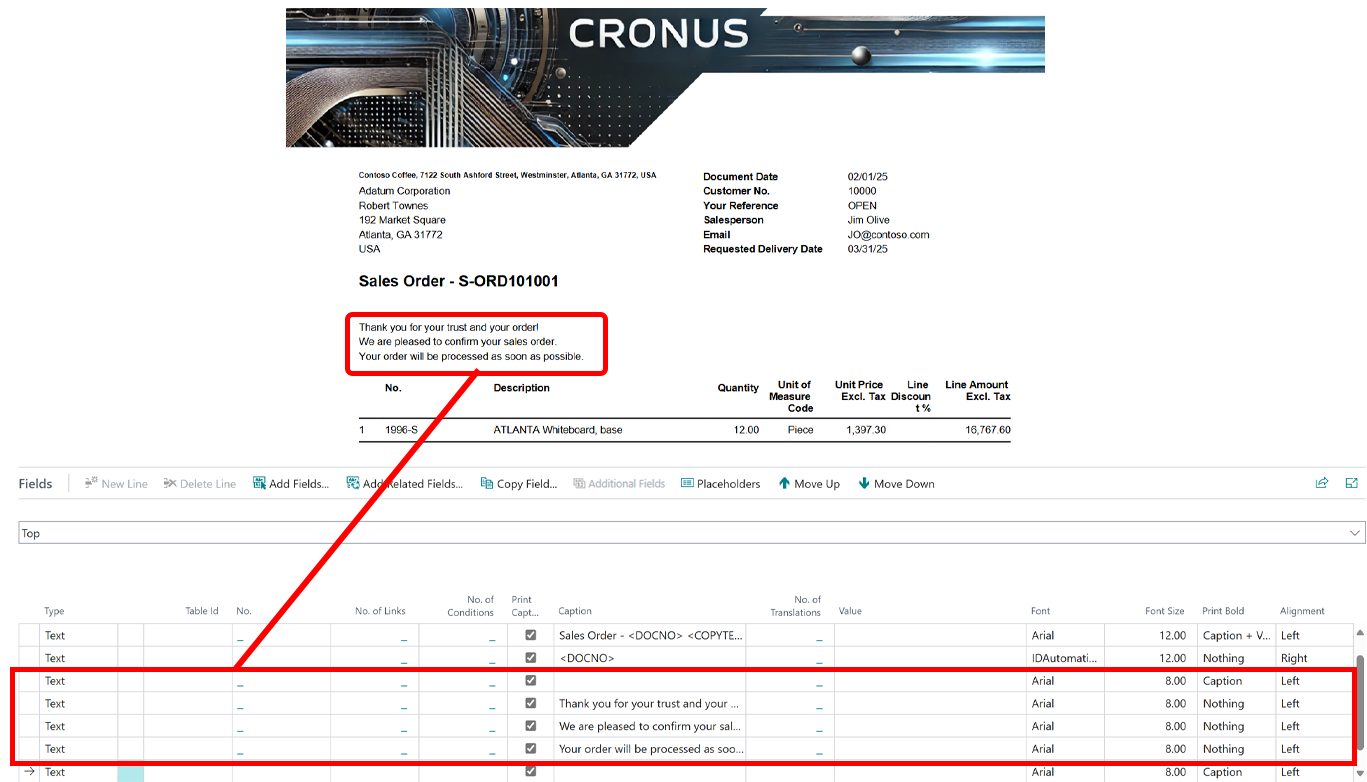Click the Copy Field action icon

click(x=487, y=484)
